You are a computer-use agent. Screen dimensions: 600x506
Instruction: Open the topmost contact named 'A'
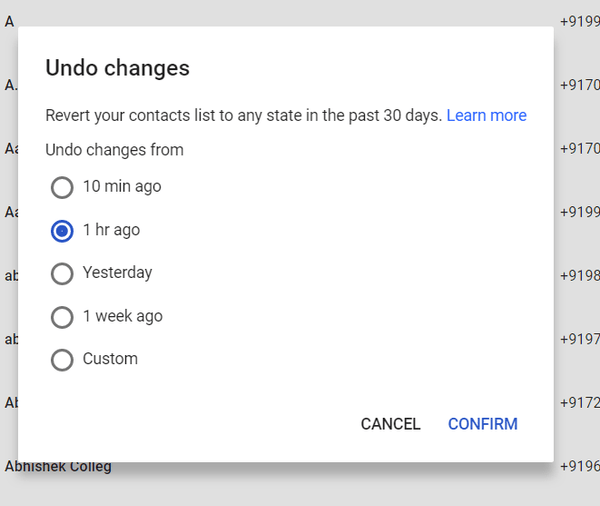pyautogui.click(x=9, y=21)
